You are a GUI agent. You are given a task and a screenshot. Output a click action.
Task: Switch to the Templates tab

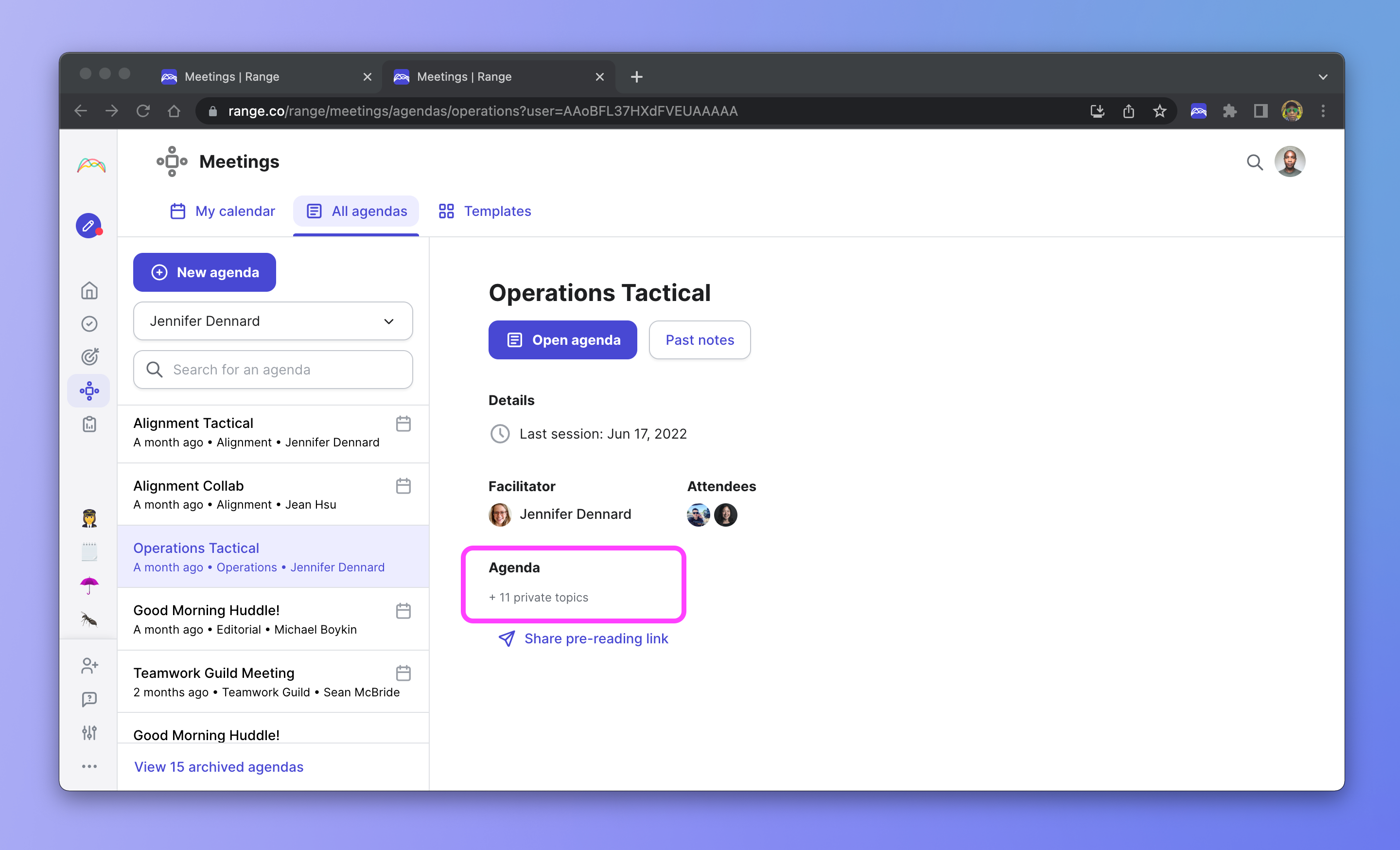point(485,212)
